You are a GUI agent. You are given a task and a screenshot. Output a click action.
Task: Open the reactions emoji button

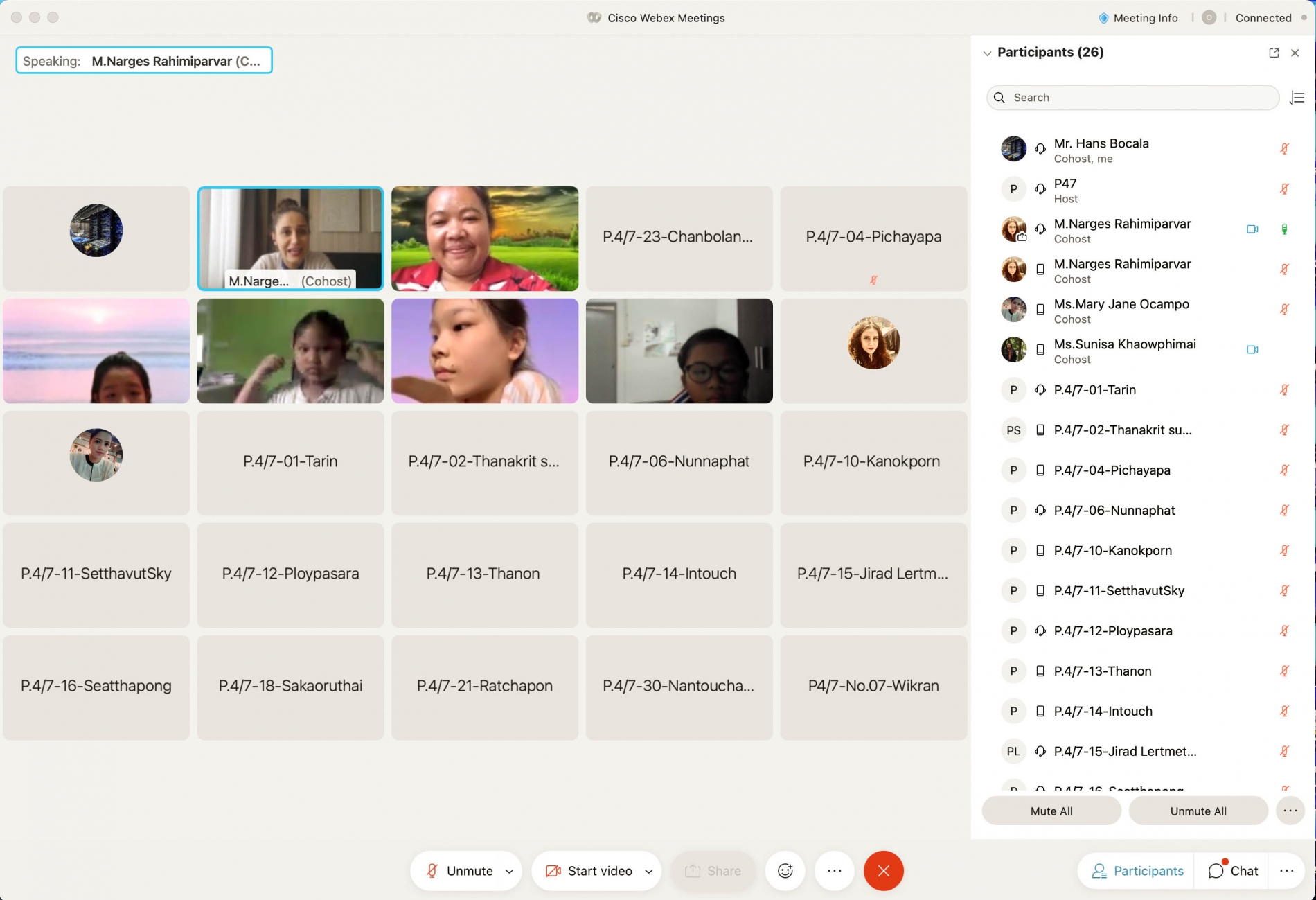click(785, 871)
